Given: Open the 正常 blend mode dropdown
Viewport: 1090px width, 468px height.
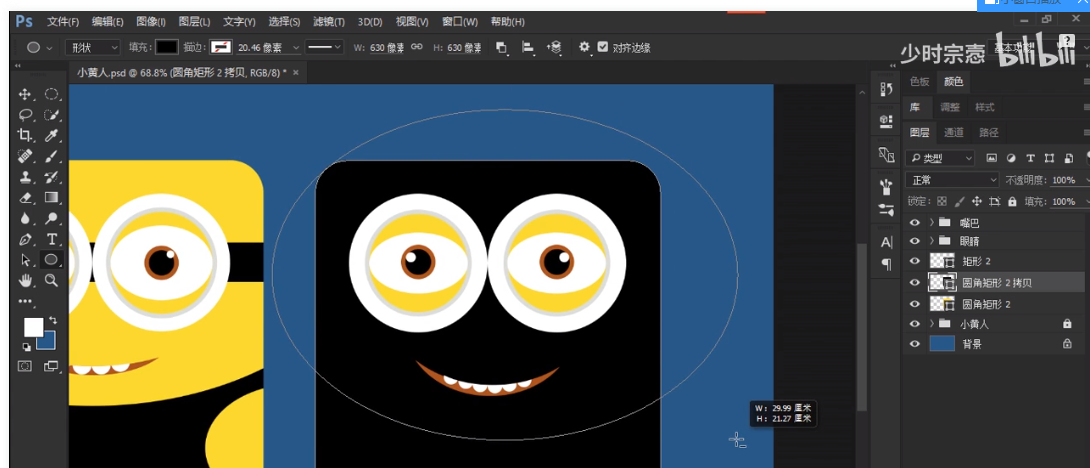Looking at the screenshot, I should (951, 180).
